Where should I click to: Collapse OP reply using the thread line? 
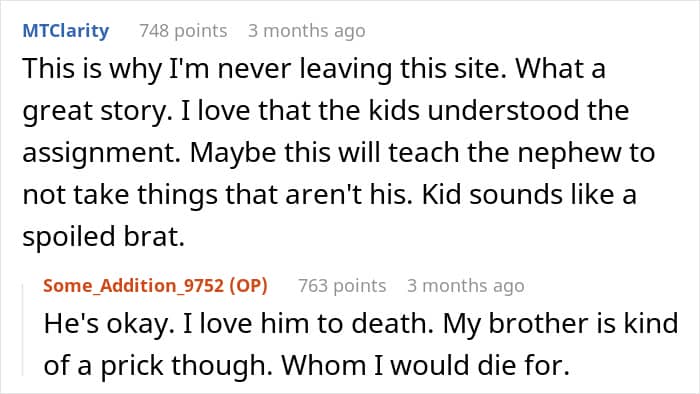pos(23,330)
